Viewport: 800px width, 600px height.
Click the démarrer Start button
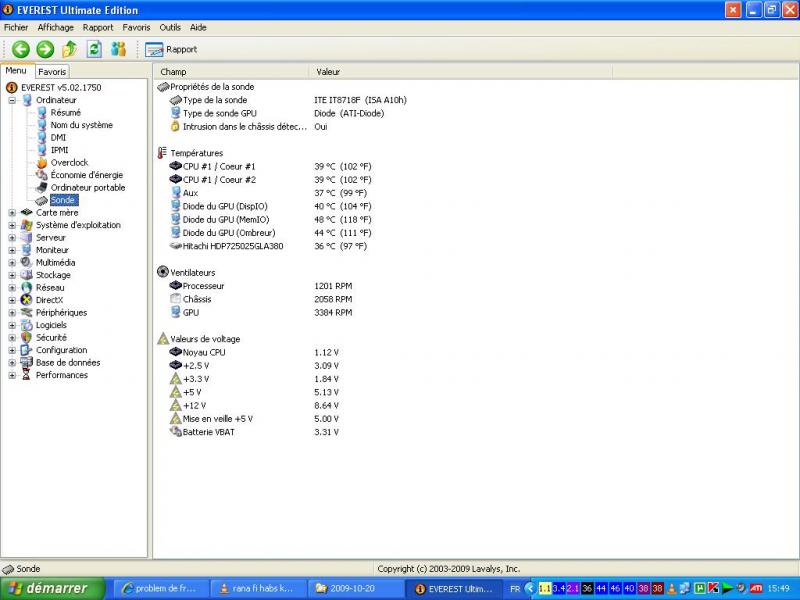click(x=52, y=588)
